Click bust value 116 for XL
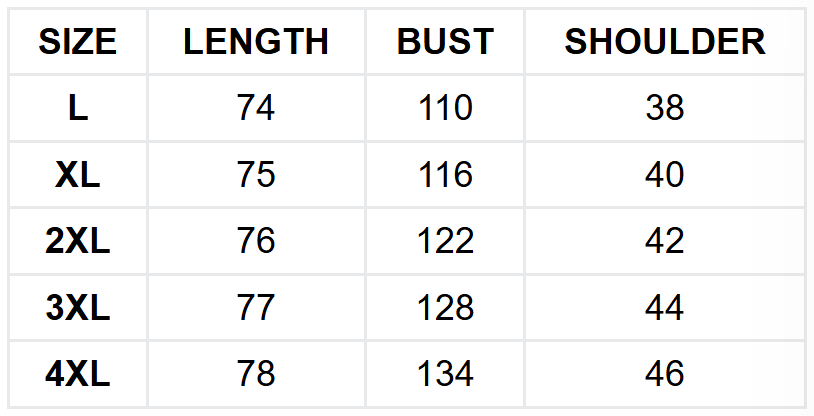 445,175
